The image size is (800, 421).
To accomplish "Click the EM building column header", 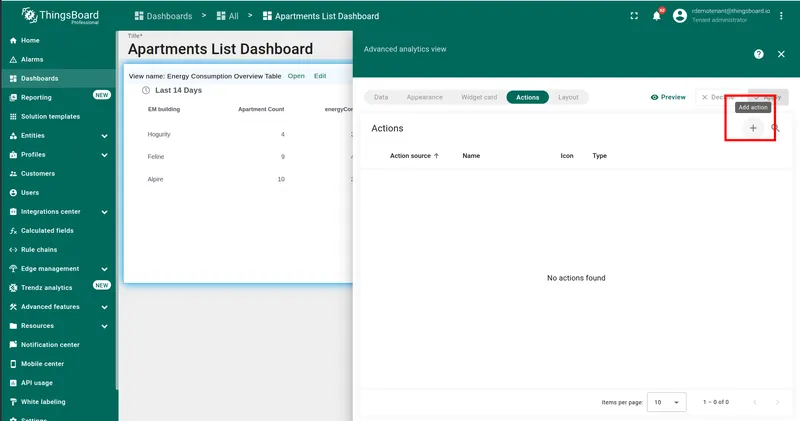I will click(x=164, y=109).
